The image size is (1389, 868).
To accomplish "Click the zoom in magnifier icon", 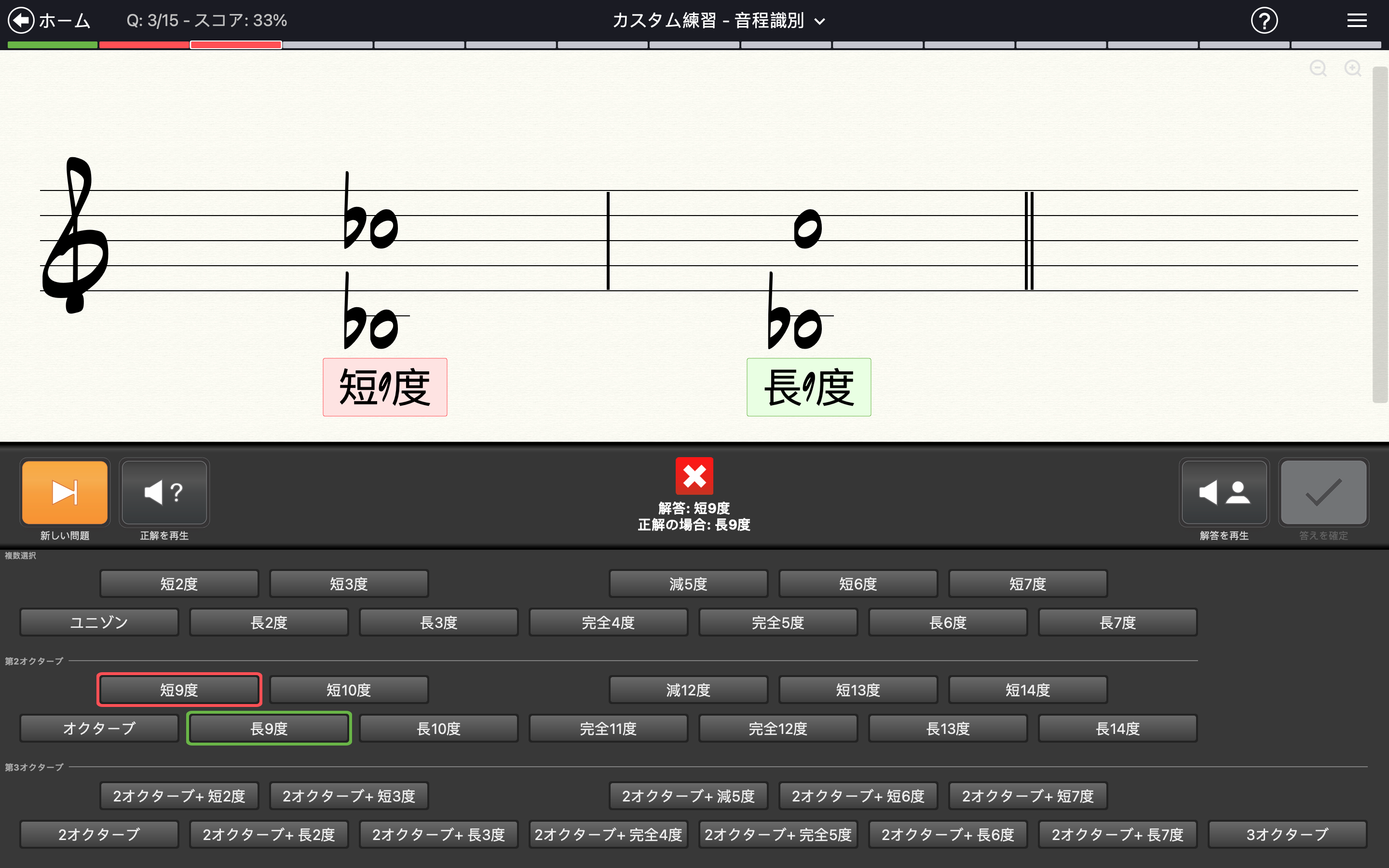I will 1352,68.
